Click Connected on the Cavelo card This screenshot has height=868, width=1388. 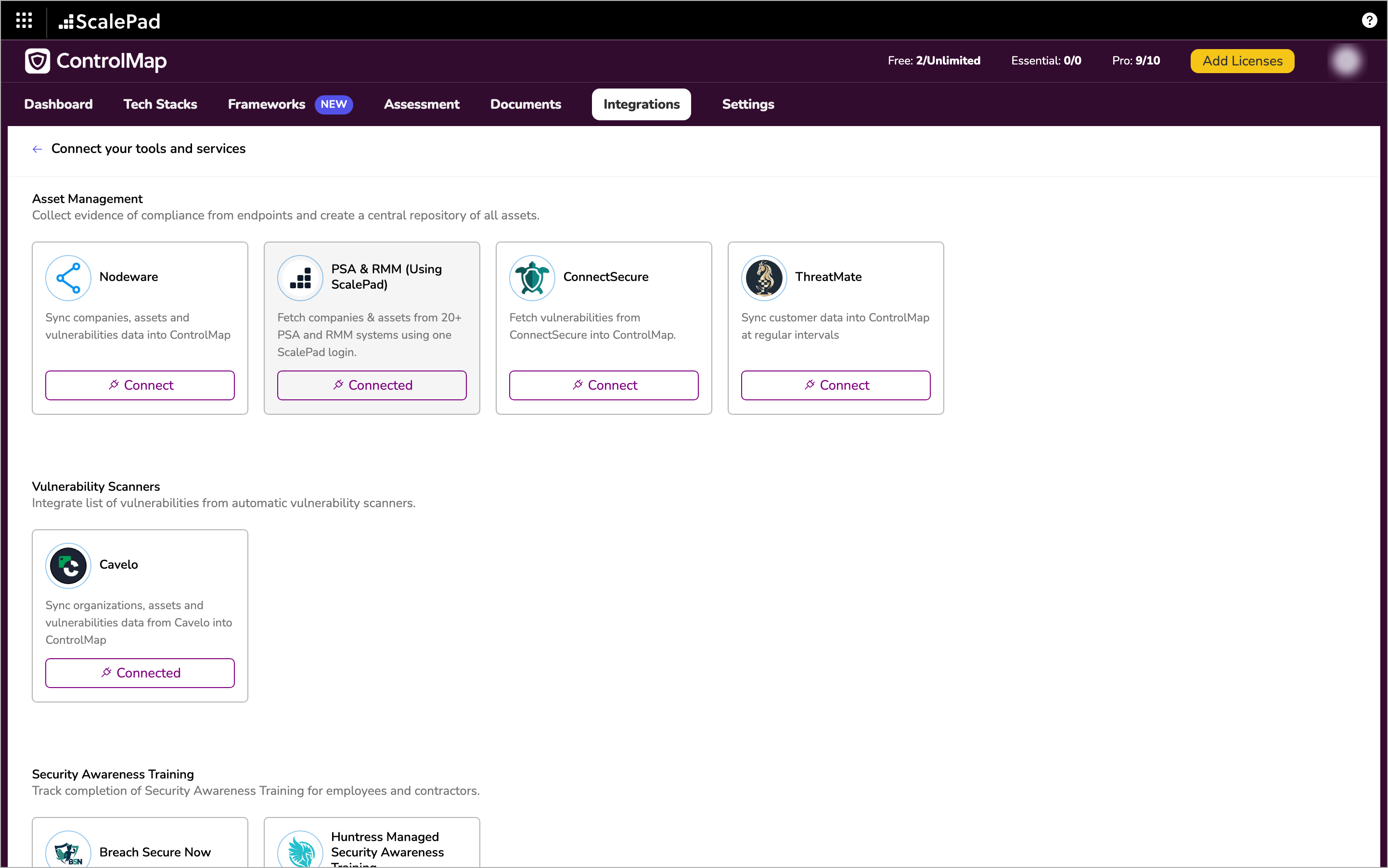pyautogui.click(x=140, y=673)
